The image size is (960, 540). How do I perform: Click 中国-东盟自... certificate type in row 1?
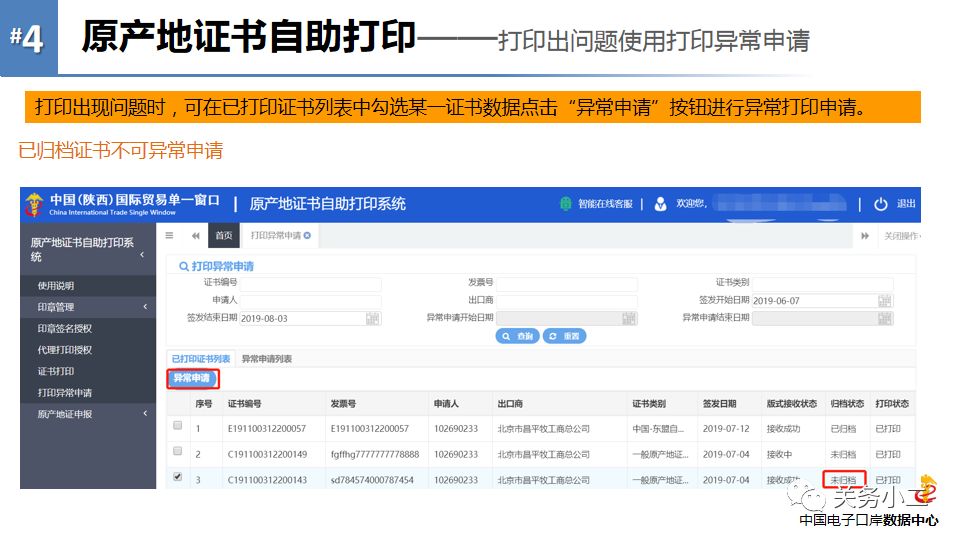(x=658, y=429)
